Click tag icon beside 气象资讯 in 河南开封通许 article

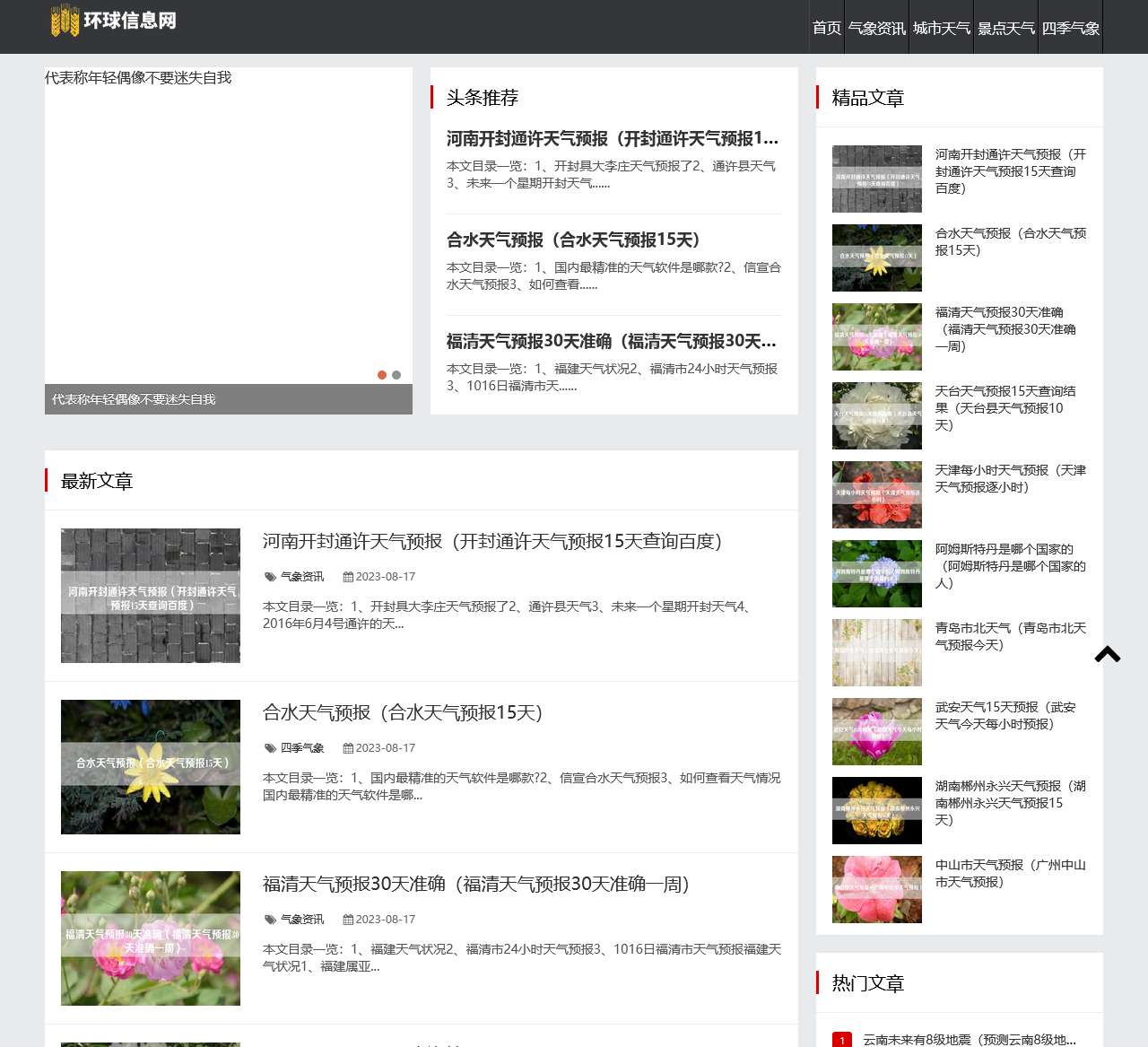(x=271, y=577)
